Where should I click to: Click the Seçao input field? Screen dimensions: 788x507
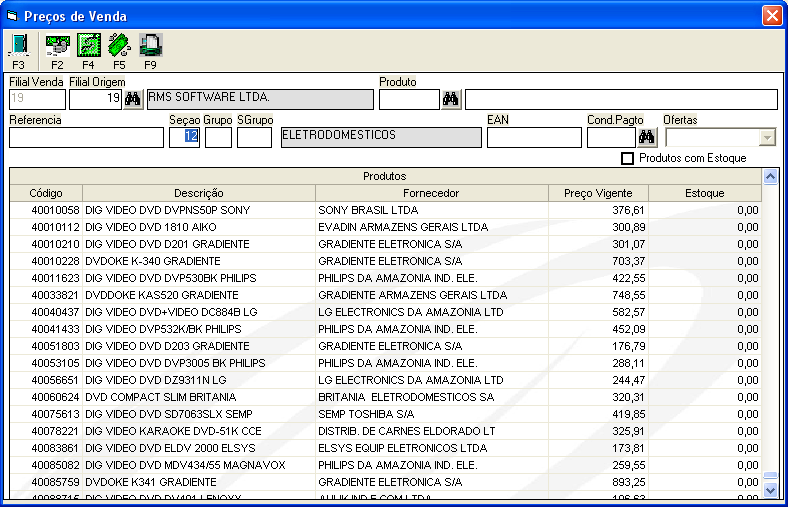coord(184,137)
